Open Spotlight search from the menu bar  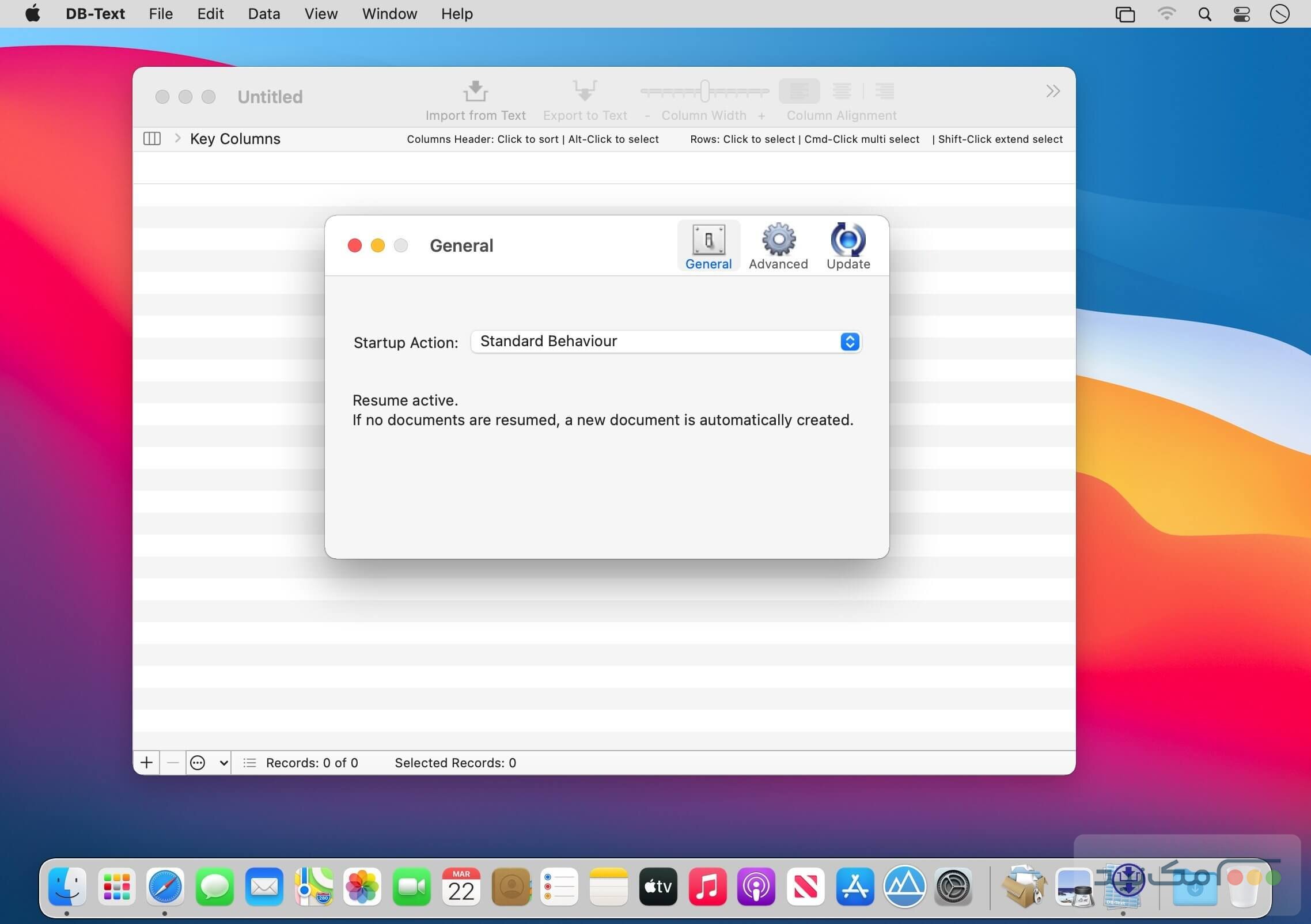[x=1205, y=13]
